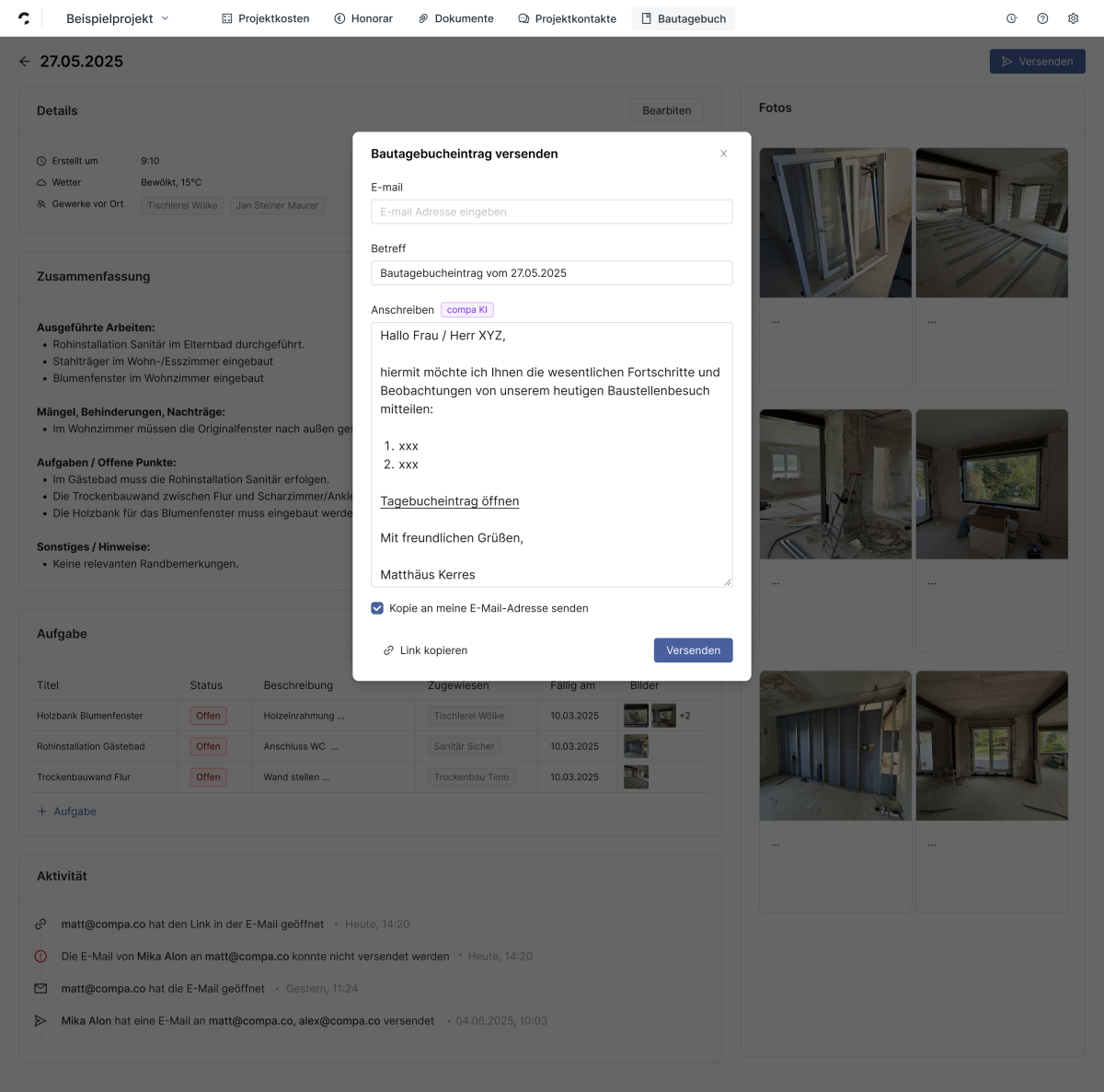Click the Bearbeiten button in Details
Viewport: 1104px width, 1092px height.
pyautogui.click(x=666, y=110)
